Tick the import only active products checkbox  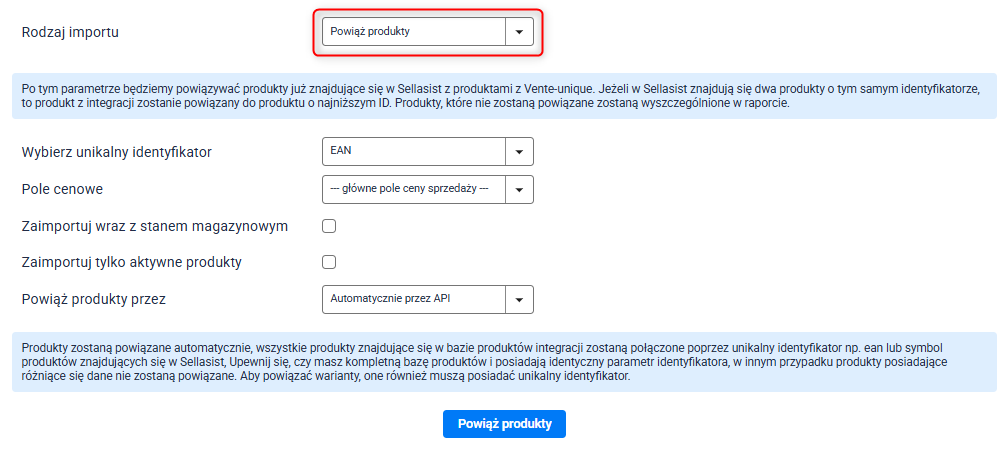click(329, 262)
